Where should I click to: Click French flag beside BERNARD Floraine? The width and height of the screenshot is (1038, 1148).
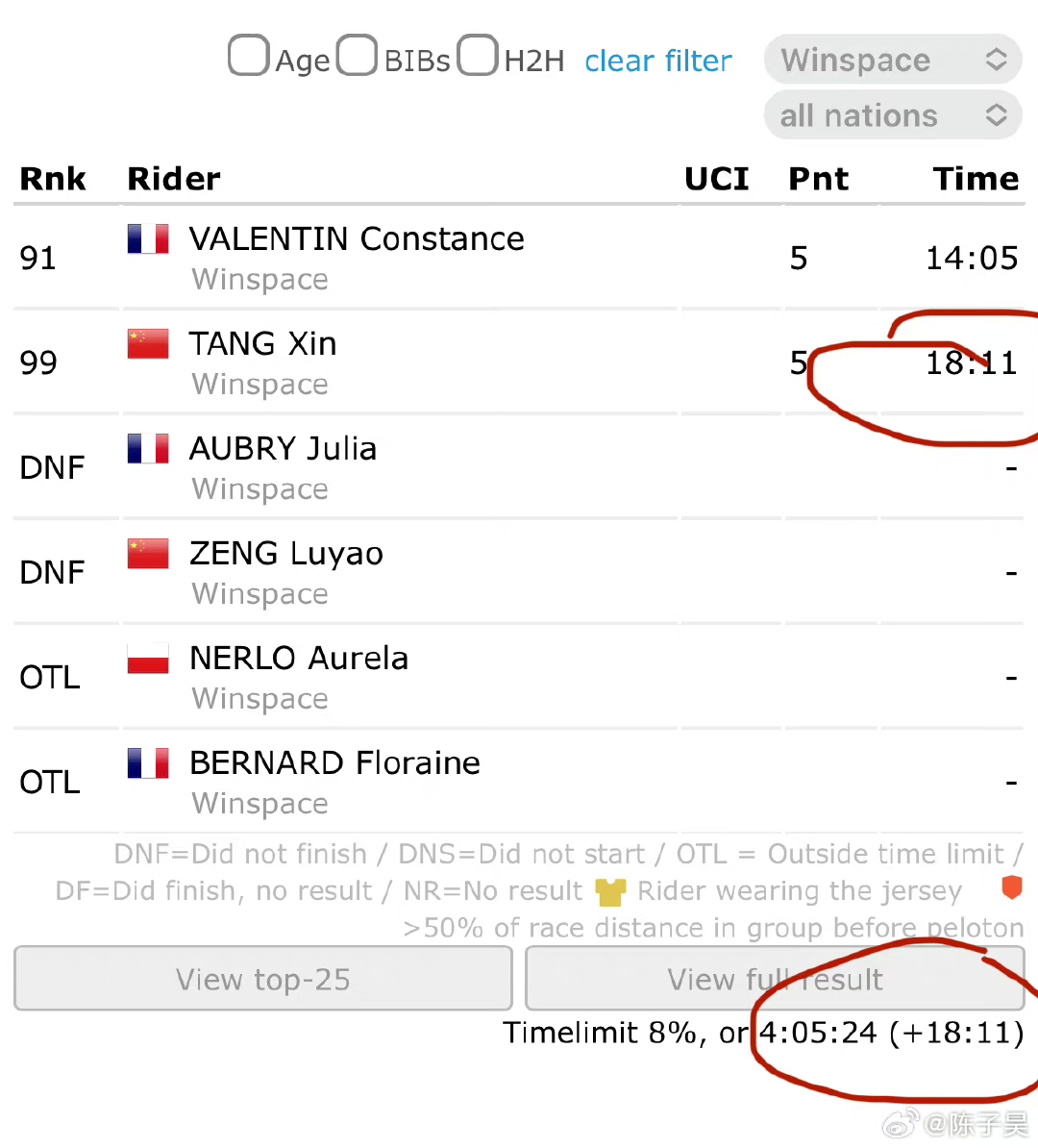[x=148, y=762]
